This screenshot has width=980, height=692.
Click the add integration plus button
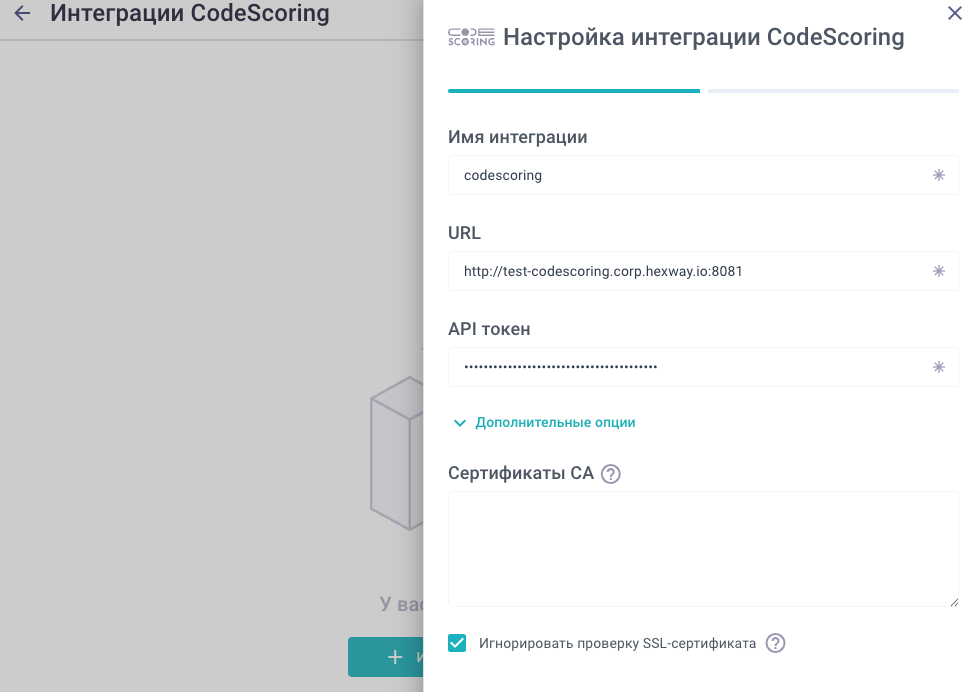point(386,656)
